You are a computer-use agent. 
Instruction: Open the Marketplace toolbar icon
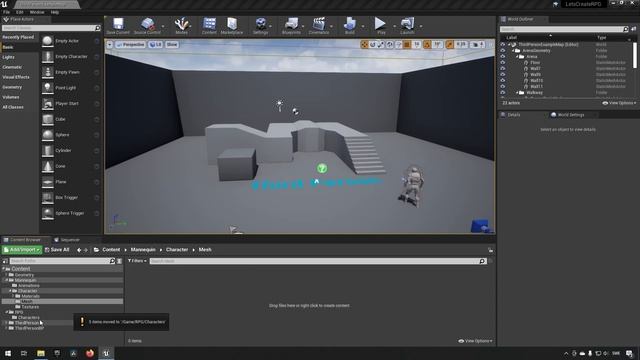point(232,24)
